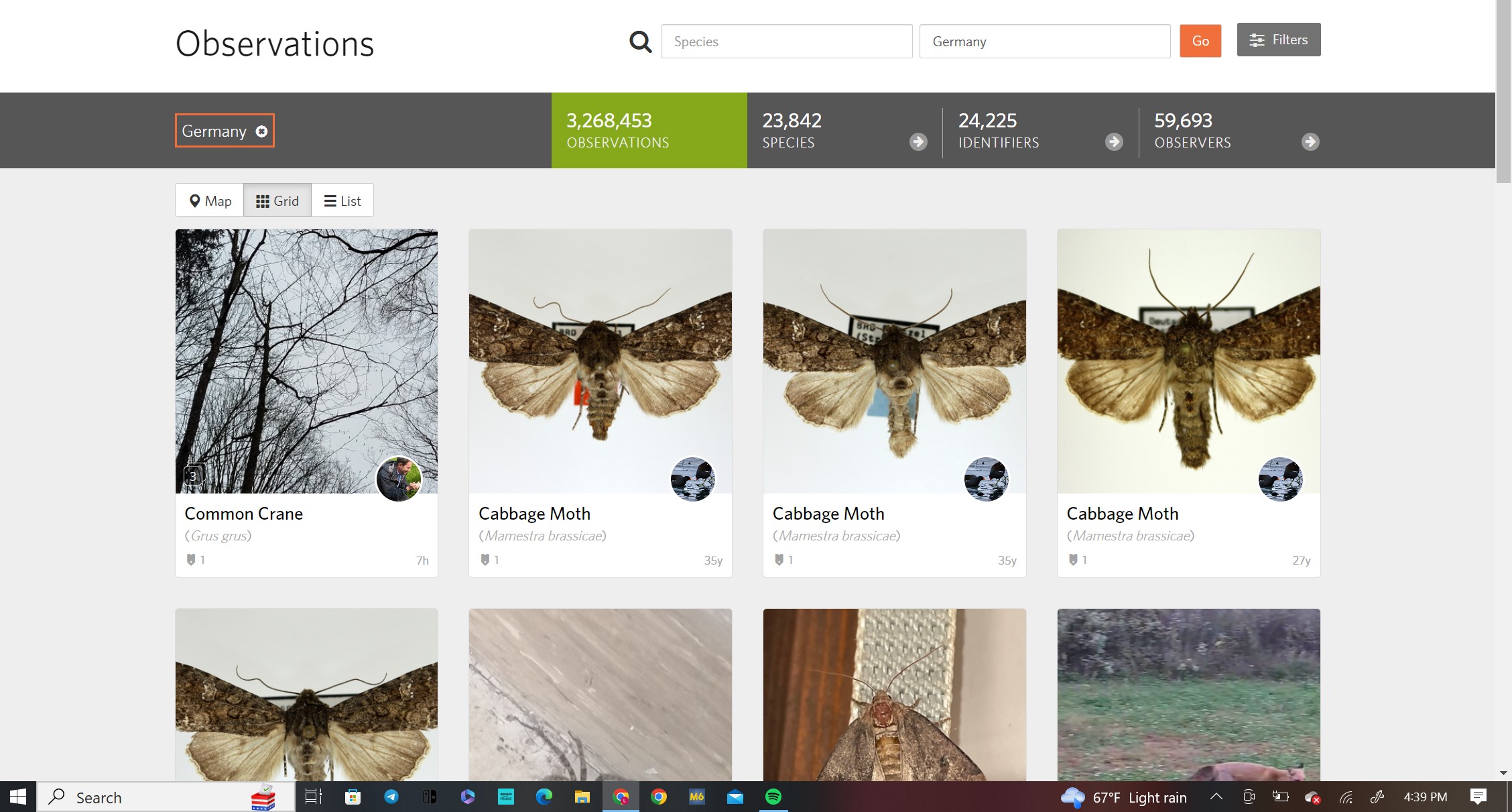Switch to List view
This screenshot has width=1512, height=812.
[342, 200]
